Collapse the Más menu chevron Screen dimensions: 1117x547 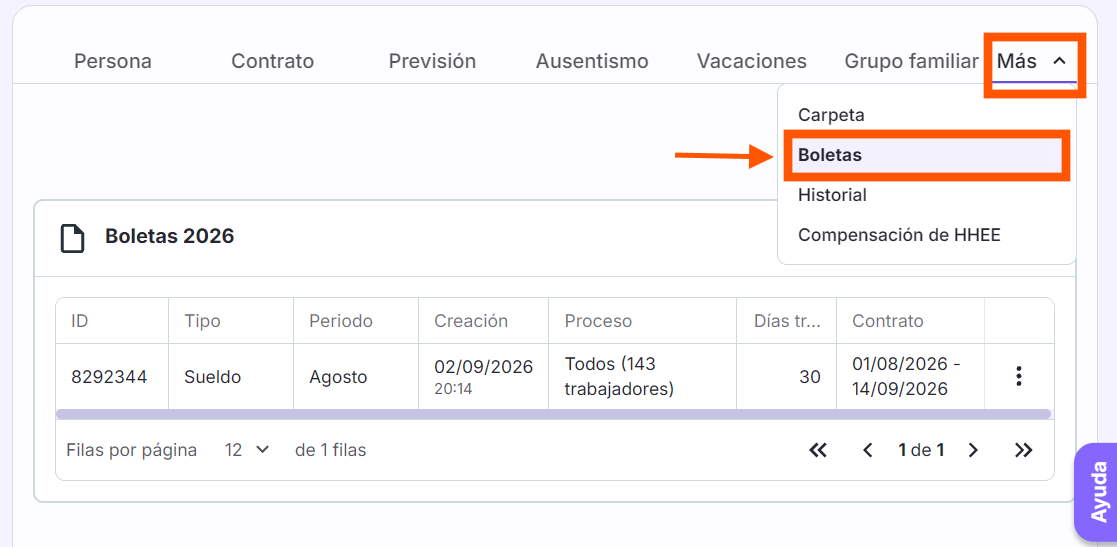[1060, 61]
